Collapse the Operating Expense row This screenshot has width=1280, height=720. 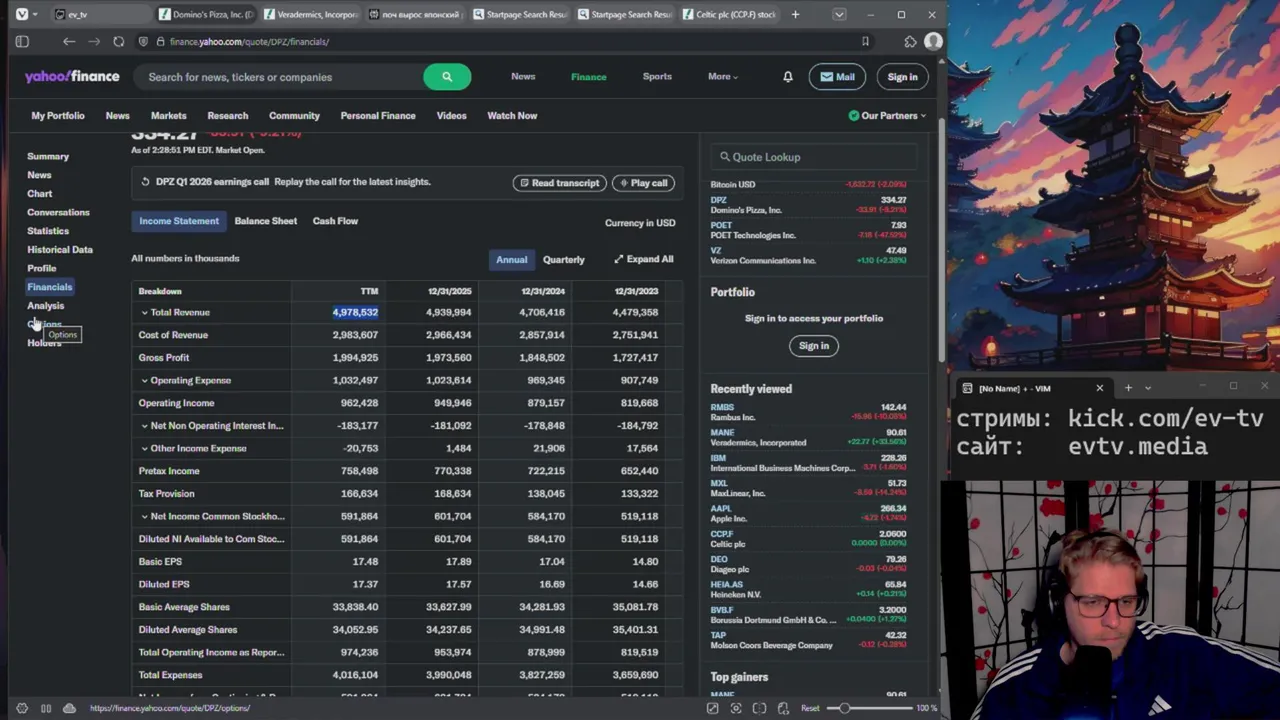coord(144,380)
